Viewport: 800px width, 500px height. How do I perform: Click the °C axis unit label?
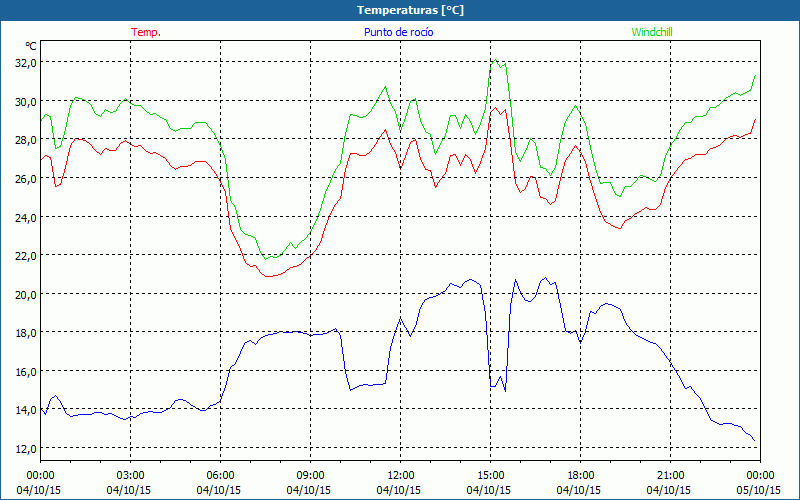pyautogui.click(x=31, y=46)
